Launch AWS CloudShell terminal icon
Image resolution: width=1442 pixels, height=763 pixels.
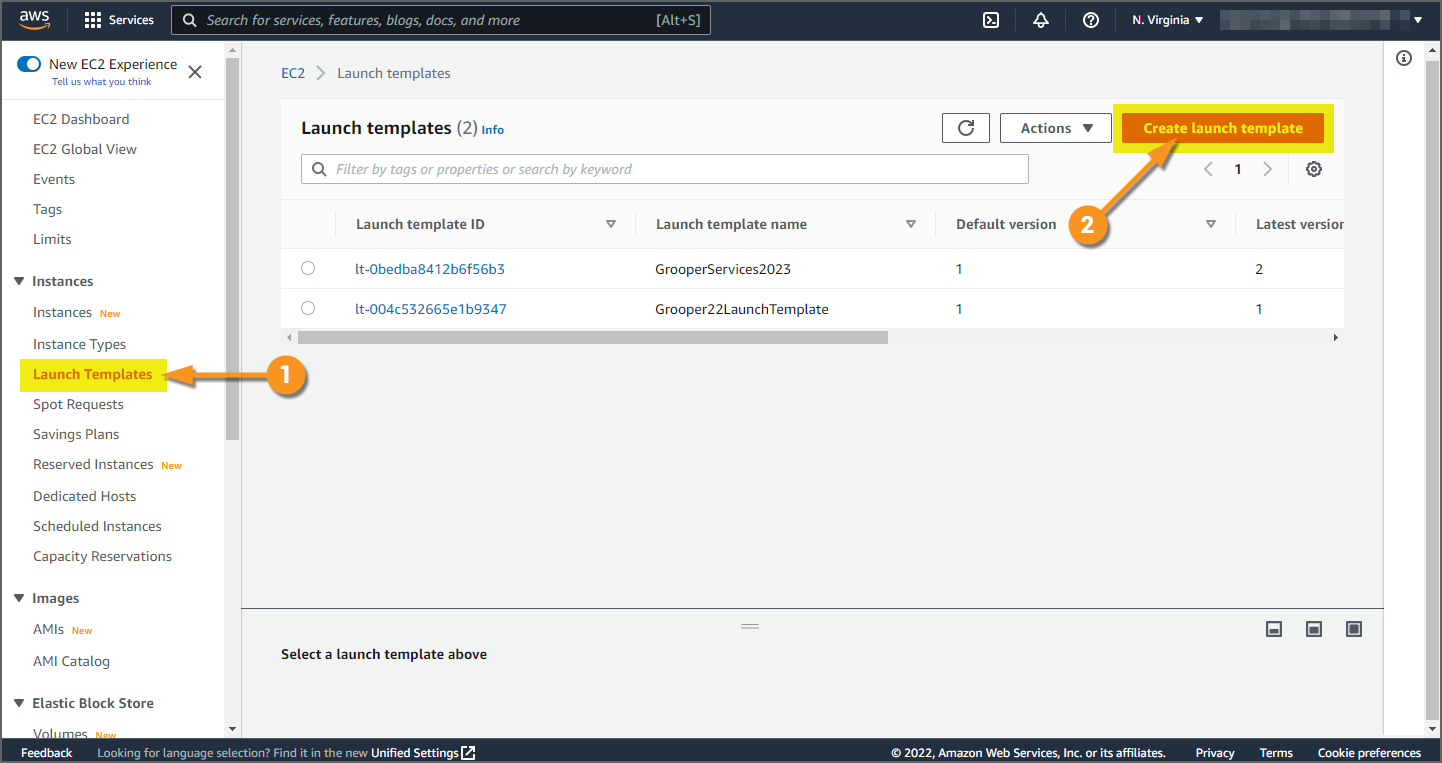point(991,20)
